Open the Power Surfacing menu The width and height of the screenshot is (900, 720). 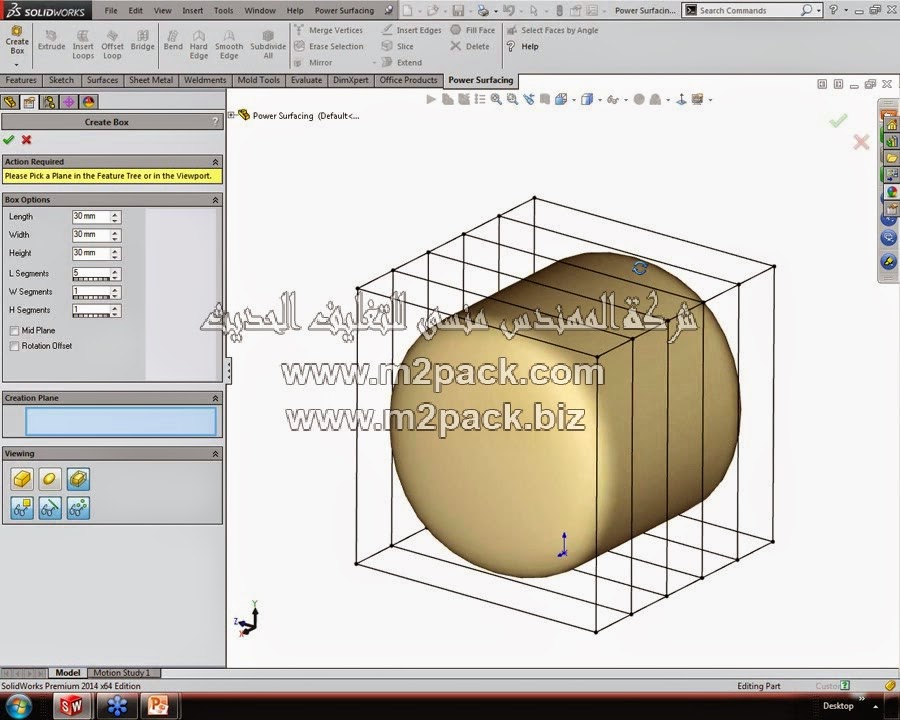tap(344, 10)
